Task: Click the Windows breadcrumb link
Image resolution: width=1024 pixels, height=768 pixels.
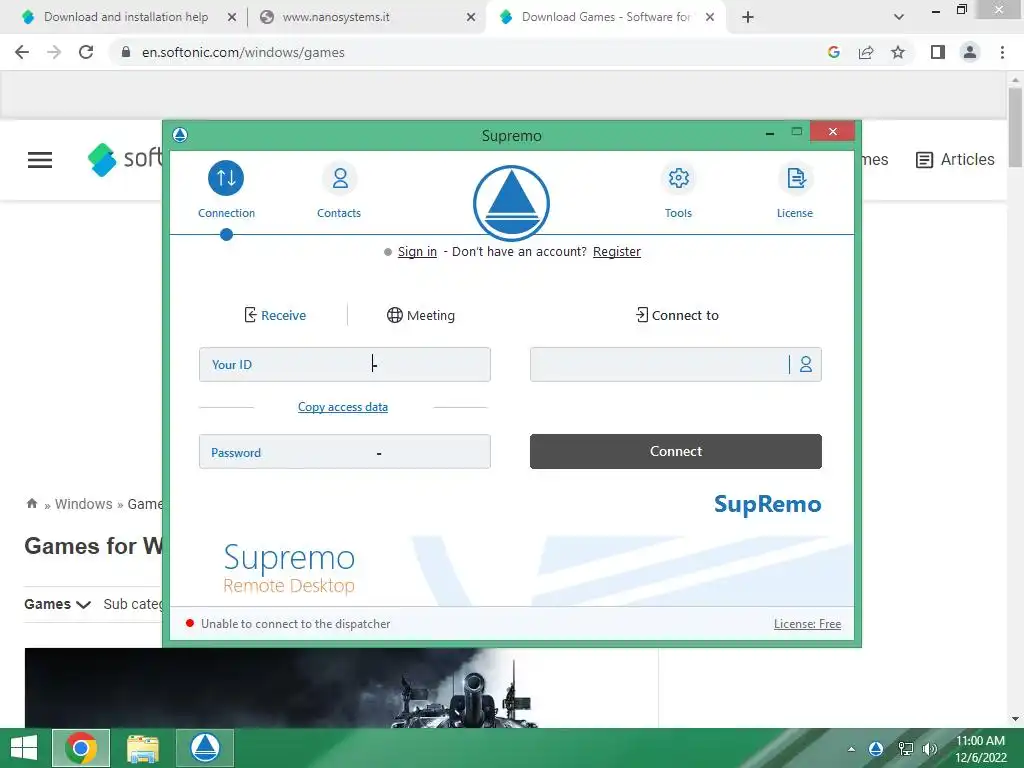Action: click(84, 504)
